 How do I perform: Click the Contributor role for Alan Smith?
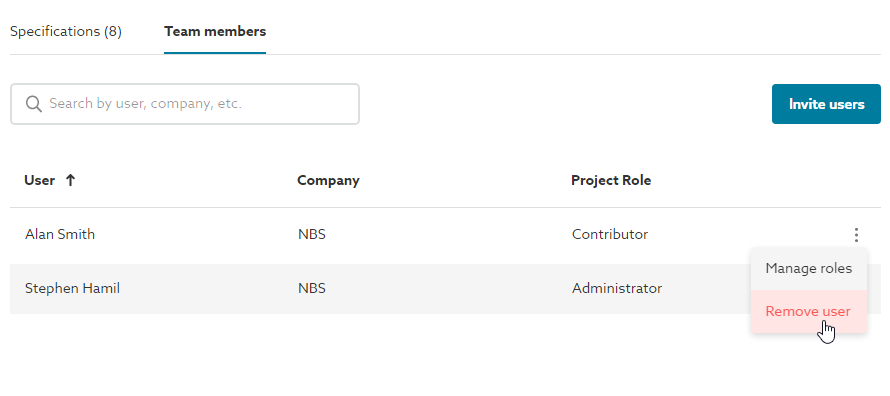pos(610,234)
